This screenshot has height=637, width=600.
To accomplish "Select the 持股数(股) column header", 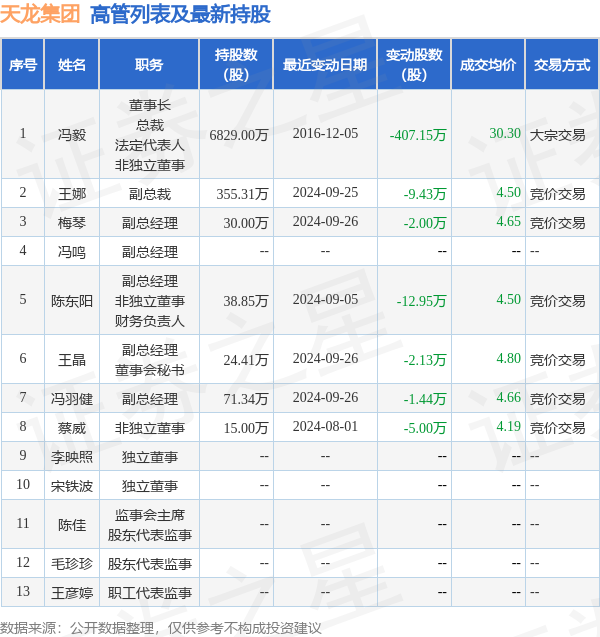I will click(236, 65).
